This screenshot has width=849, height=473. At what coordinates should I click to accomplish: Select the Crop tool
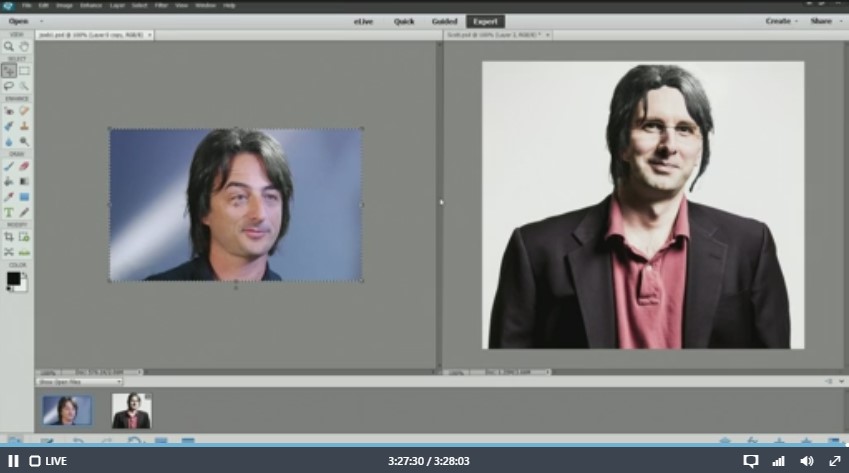point(9,237)
